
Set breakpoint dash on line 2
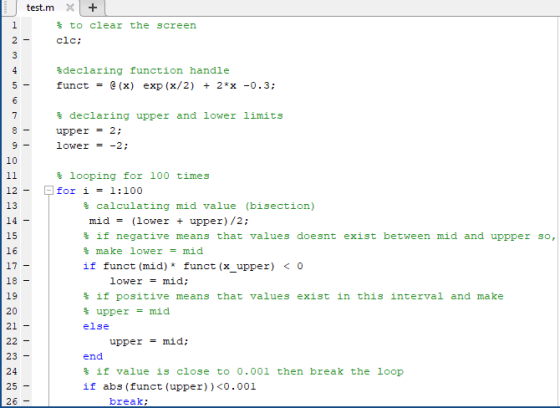[x=26, y=40]
